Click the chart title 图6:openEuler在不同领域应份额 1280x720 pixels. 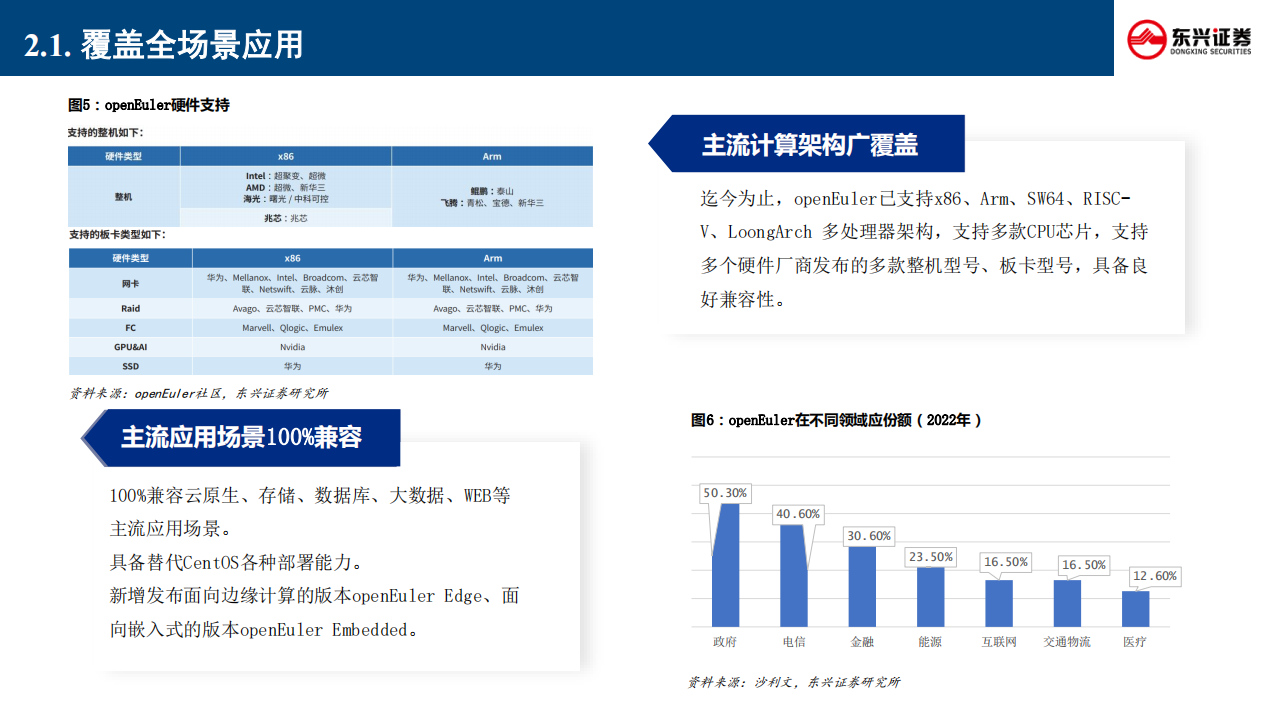click(x=837, y=420)
